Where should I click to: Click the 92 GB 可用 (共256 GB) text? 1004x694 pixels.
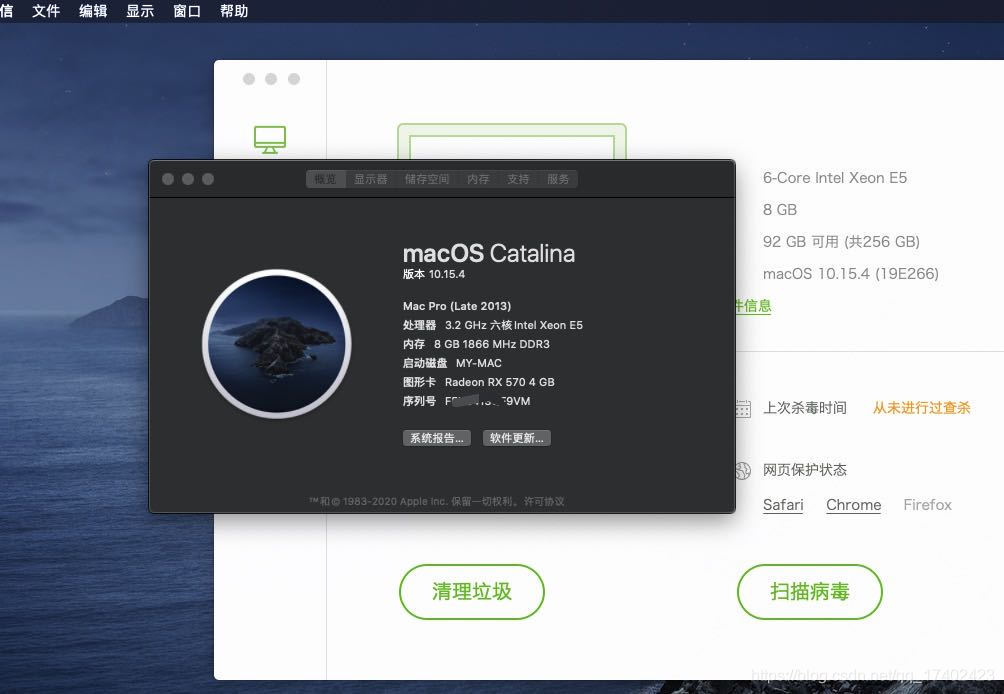(841, 242)
